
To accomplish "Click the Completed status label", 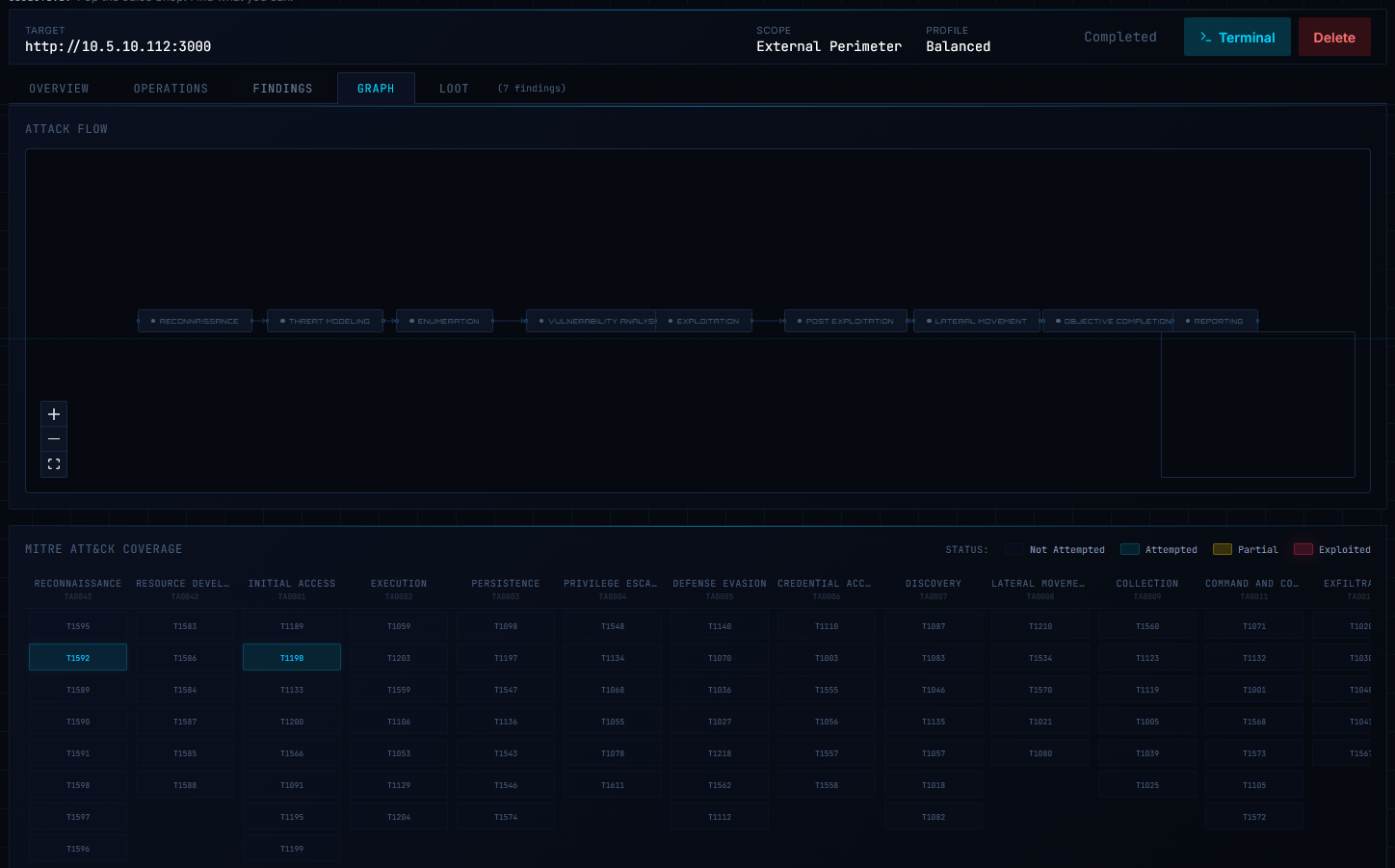I will [1120, 37].
